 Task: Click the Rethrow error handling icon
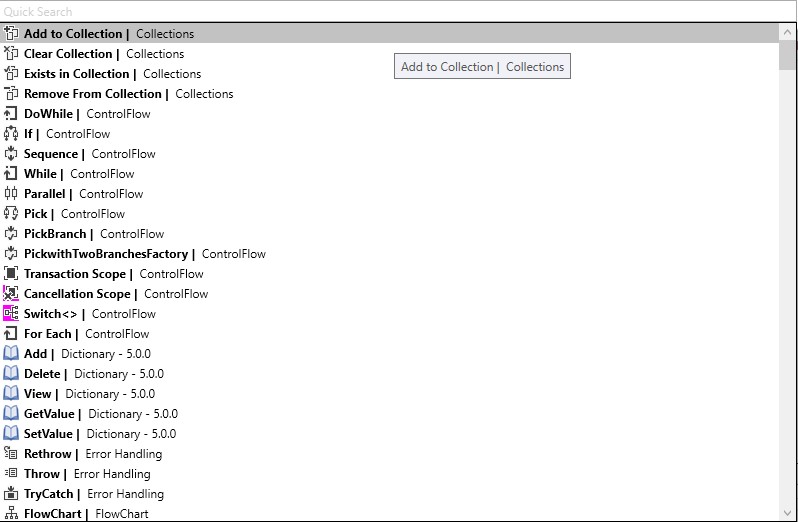point(11,454)
